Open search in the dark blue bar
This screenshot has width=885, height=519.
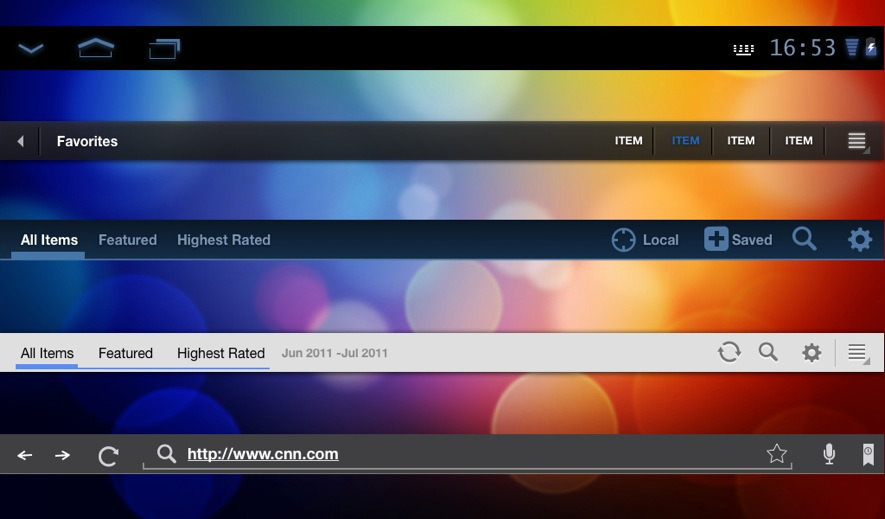804,239
